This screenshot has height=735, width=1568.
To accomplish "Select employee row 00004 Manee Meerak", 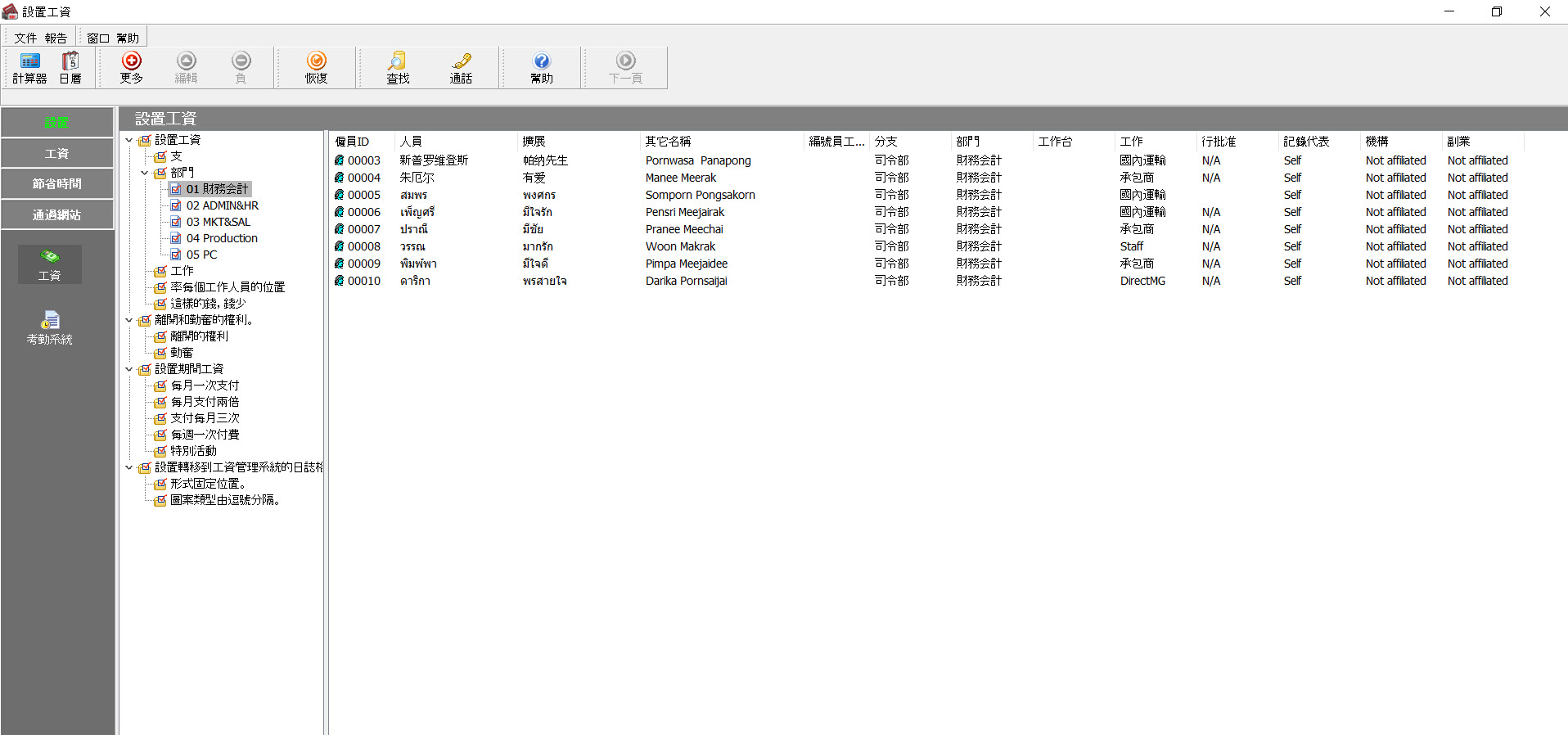I will [926, 178].
